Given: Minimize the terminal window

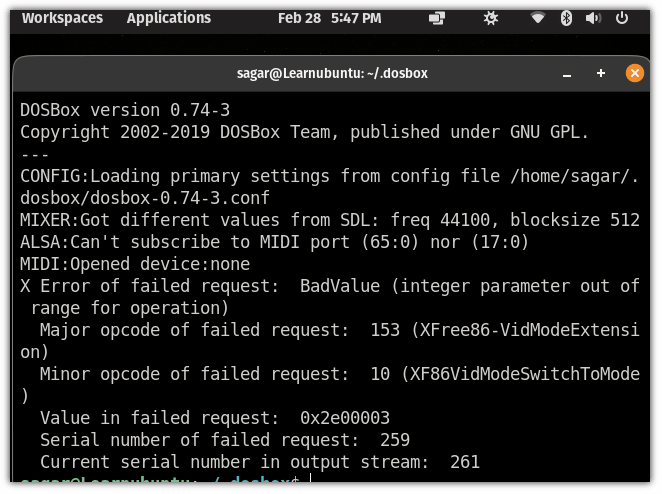Looking at the screenshot, I should pos(570,73).
